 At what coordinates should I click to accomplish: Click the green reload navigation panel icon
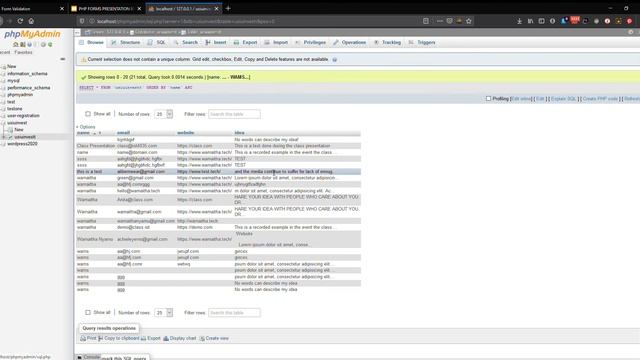[50, 44]
